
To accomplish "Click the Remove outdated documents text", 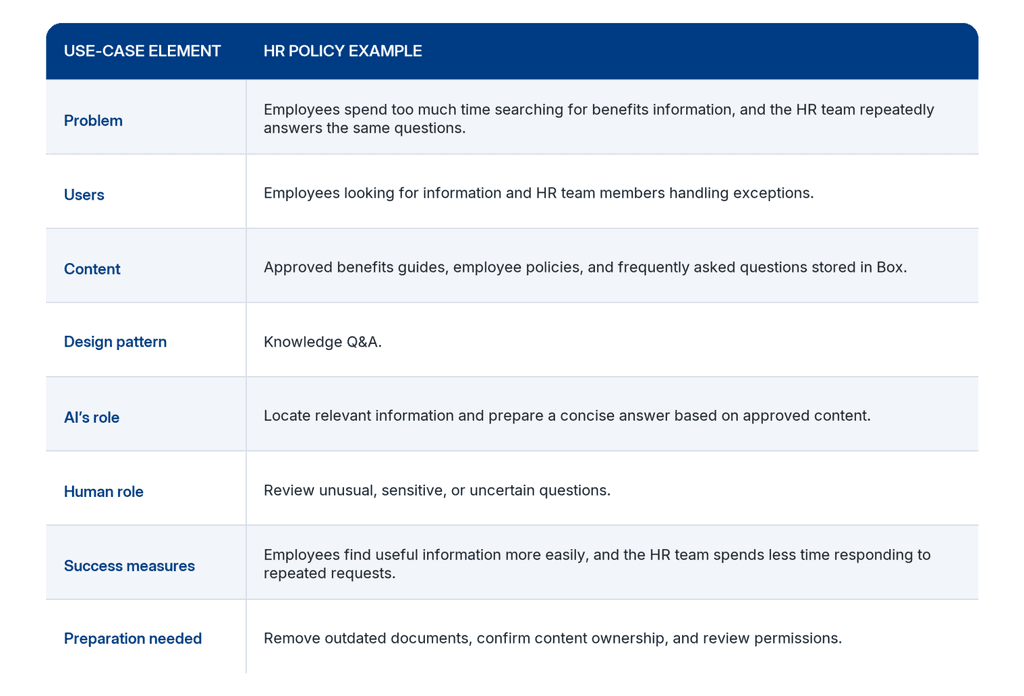I will [552, 639].
